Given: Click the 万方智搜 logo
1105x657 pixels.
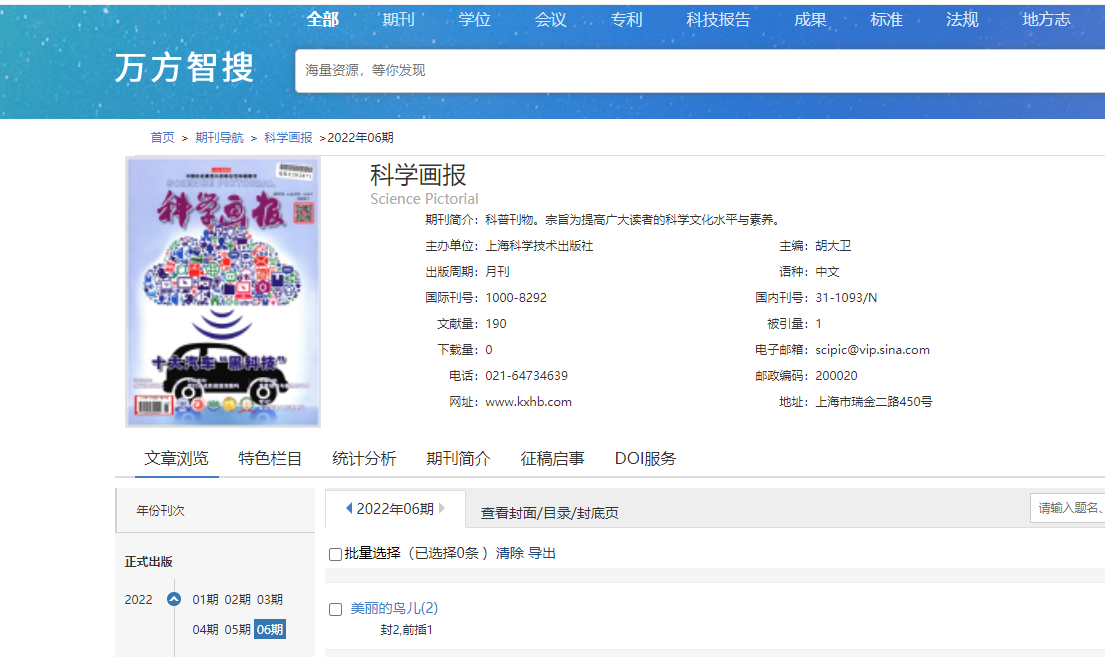Looking at the screenshot, I should 185,68.
